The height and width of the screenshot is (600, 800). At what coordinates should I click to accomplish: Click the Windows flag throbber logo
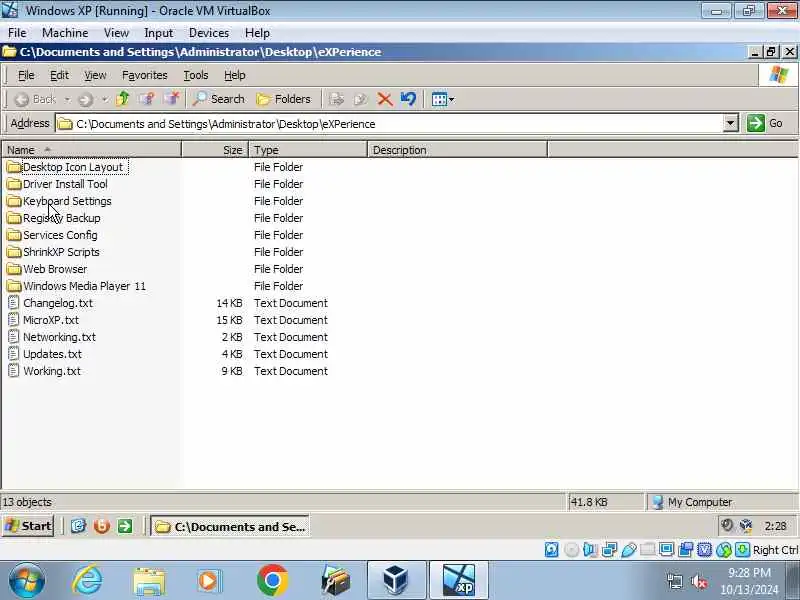pyautogui.click(x=779, y=75)
